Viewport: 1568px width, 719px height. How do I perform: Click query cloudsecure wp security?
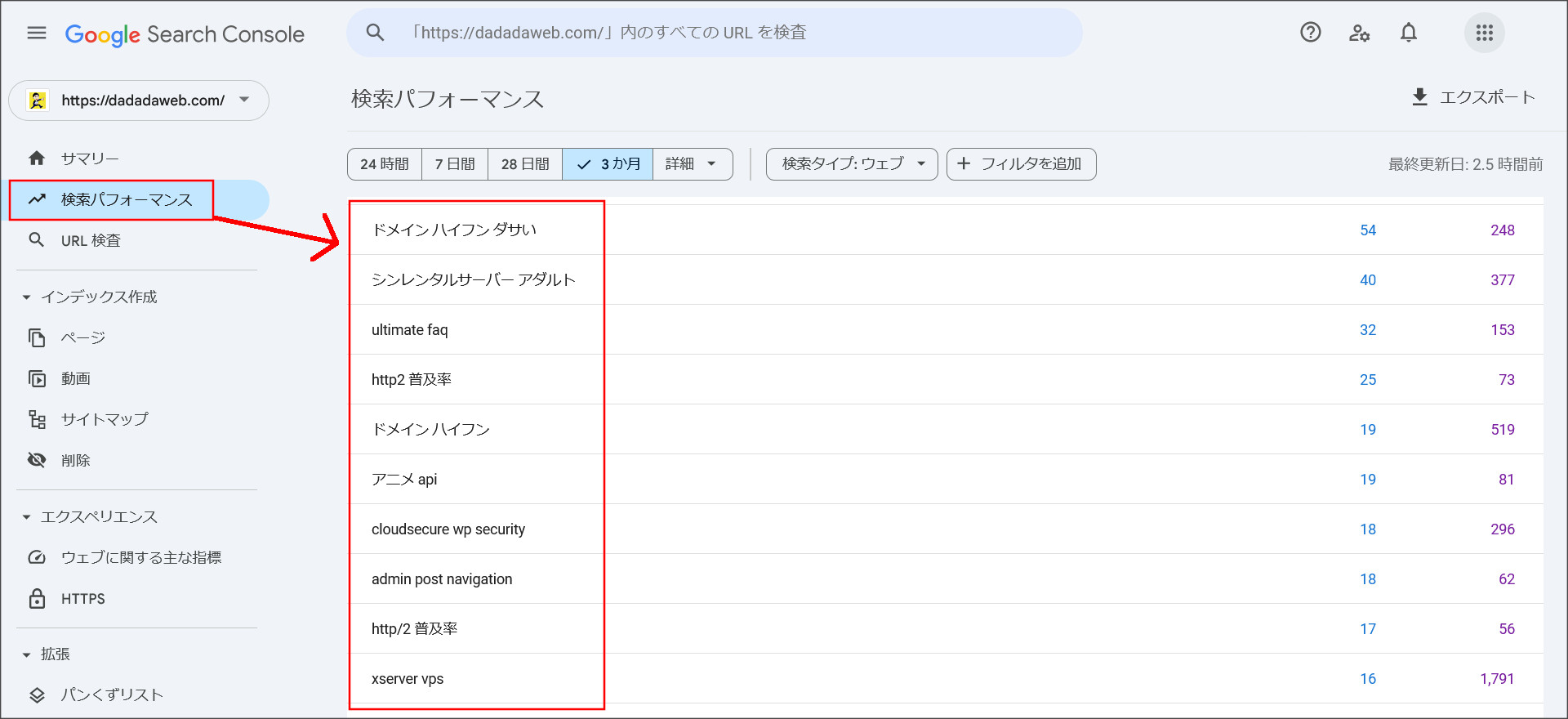tap(448, 529)
